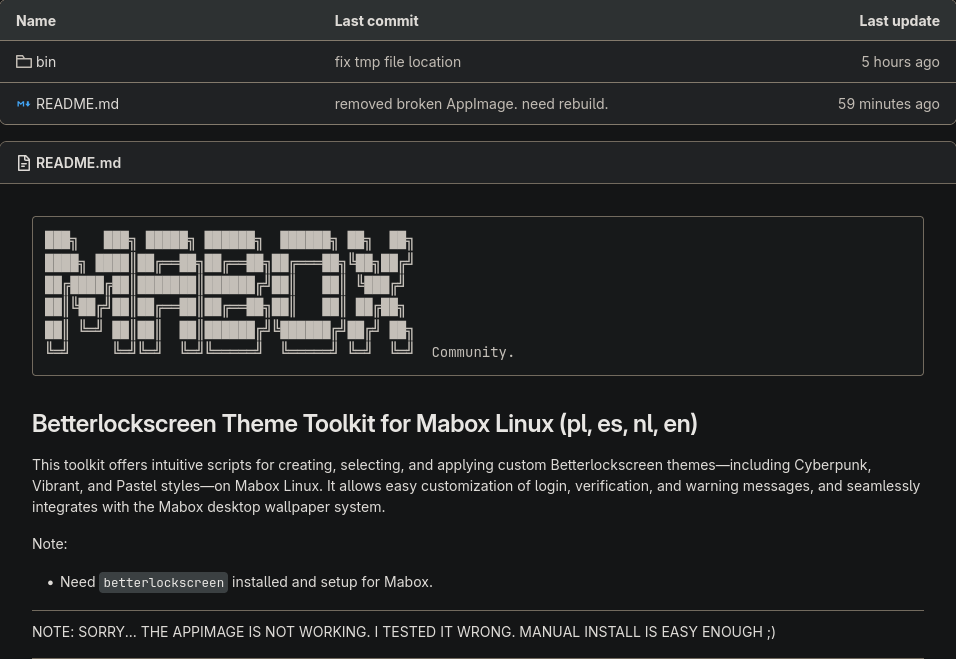Open the bin directory link
The height and width of the screenshot is (659, 956).
click(46, 62)
